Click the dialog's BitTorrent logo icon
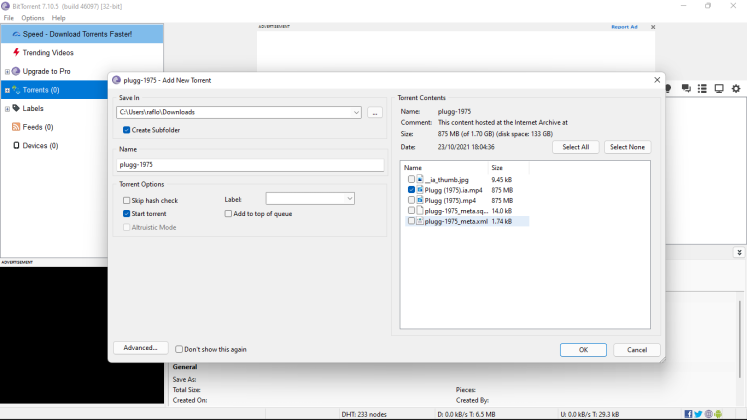This screenshot has height=420, width=747. tap(116, 80)
